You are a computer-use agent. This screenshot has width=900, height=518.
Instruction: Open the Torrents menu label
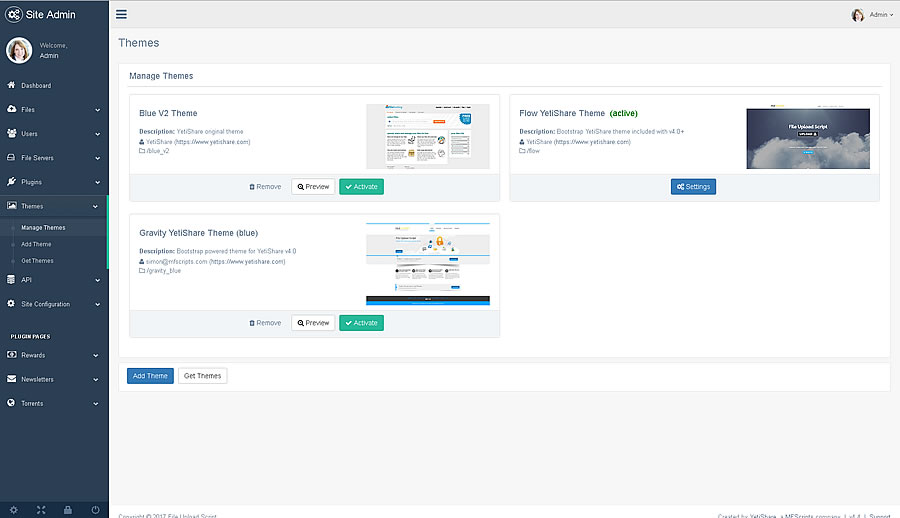tap(32, 404)
